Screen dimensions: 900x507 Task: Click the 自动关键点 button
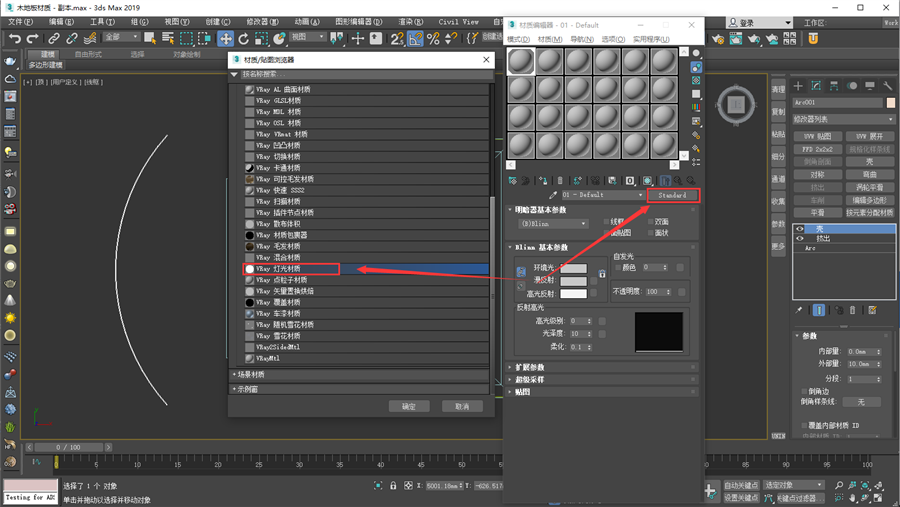740,486
